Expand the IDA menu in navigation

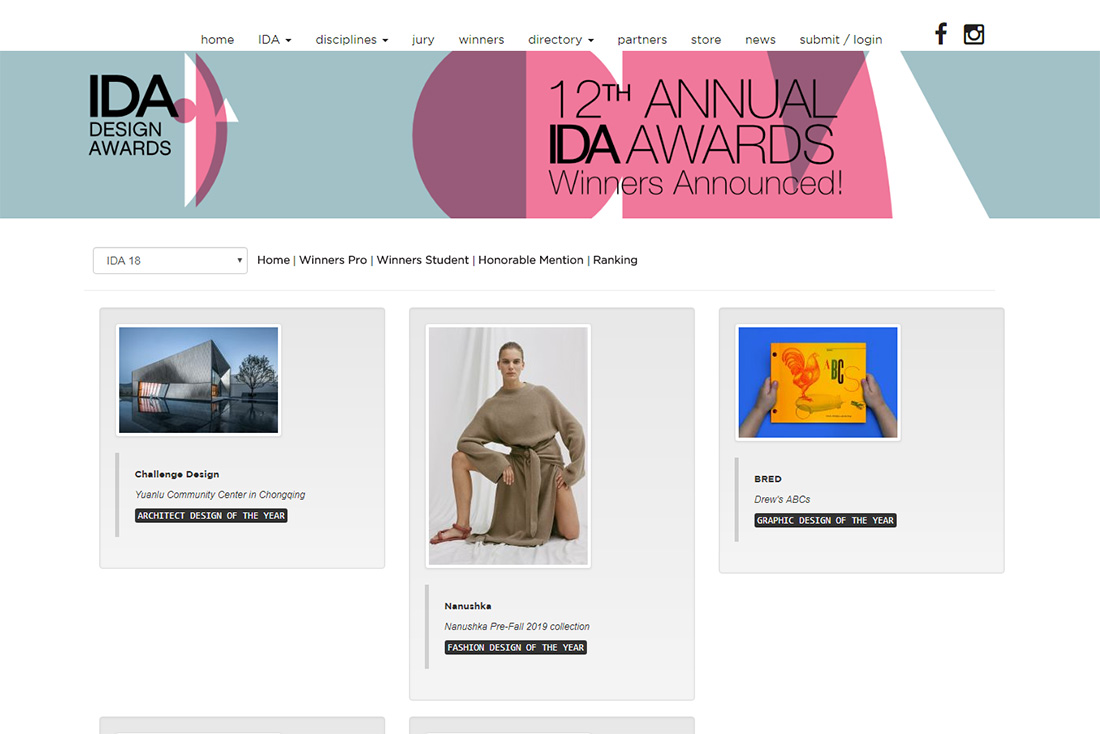[275, 40]
